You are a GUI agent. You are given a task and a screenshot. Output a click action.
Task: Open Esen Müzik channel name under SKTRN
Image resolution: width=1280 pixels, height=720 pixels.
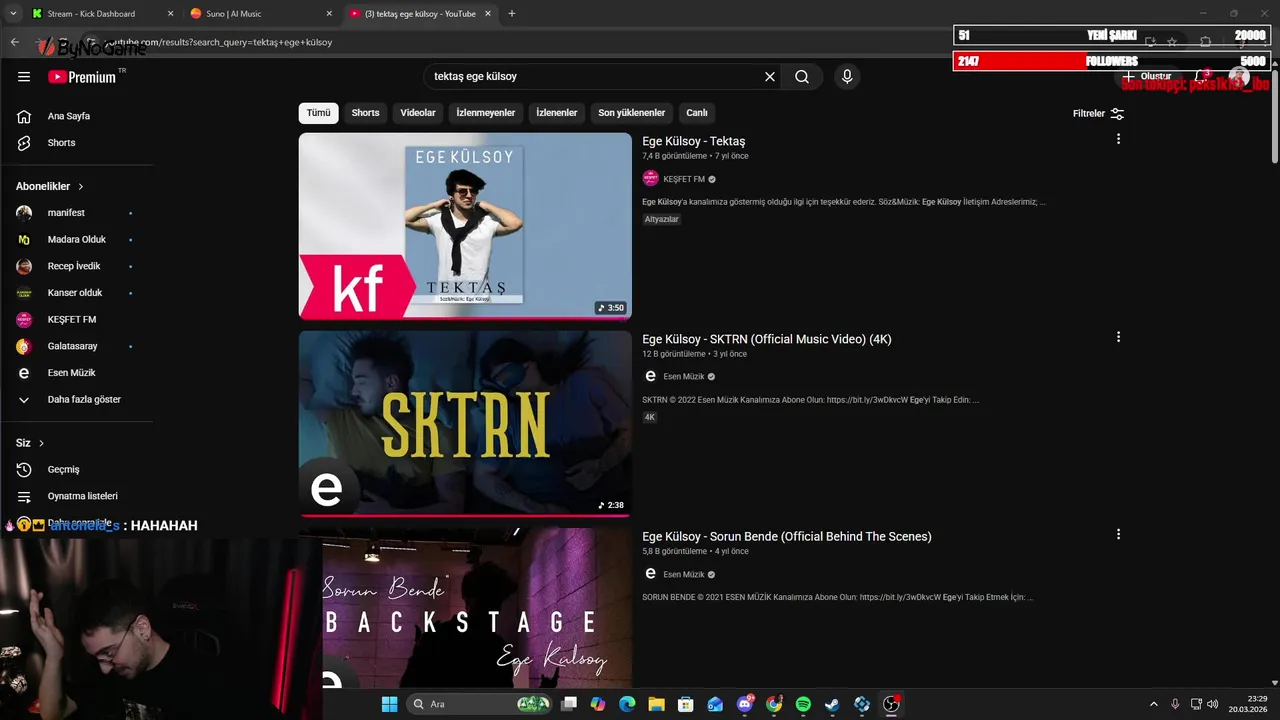click(684, 377)
